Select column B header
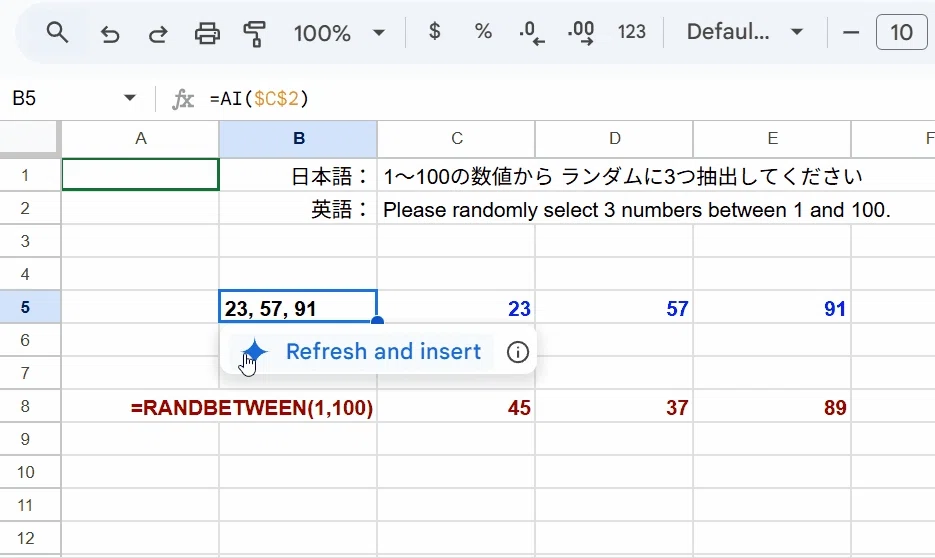This screenshot has height=558, width=935. tap(298, 139)
